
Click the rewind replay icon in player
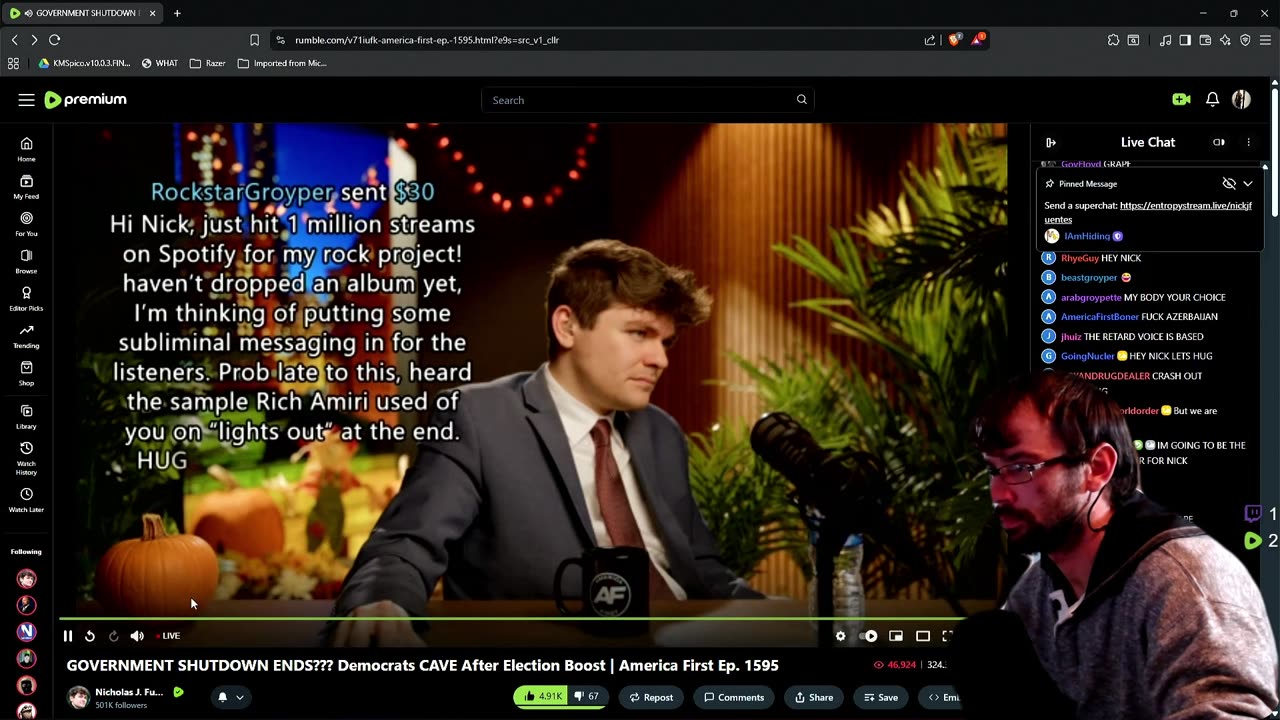click(90, 636)
